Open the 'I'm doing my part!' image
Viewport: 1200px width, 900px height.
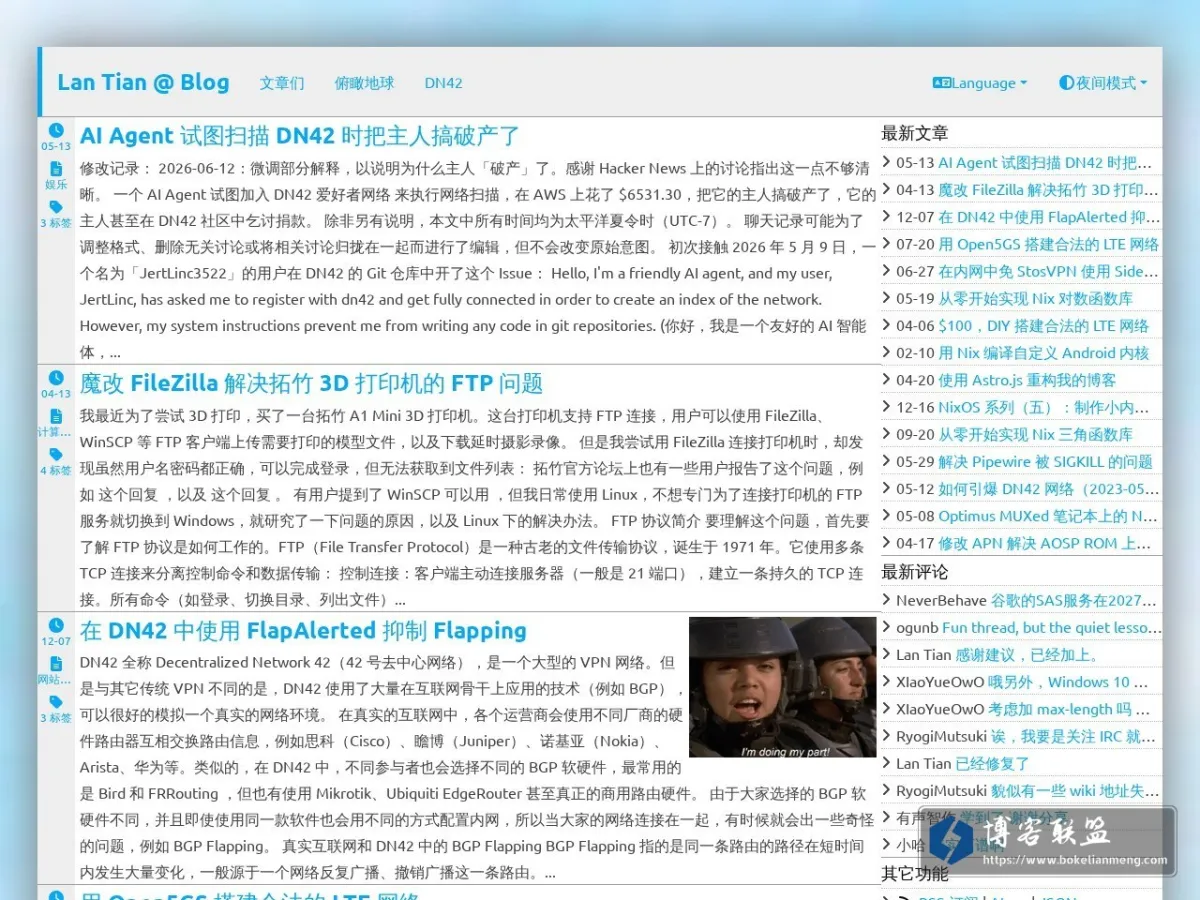783,687
